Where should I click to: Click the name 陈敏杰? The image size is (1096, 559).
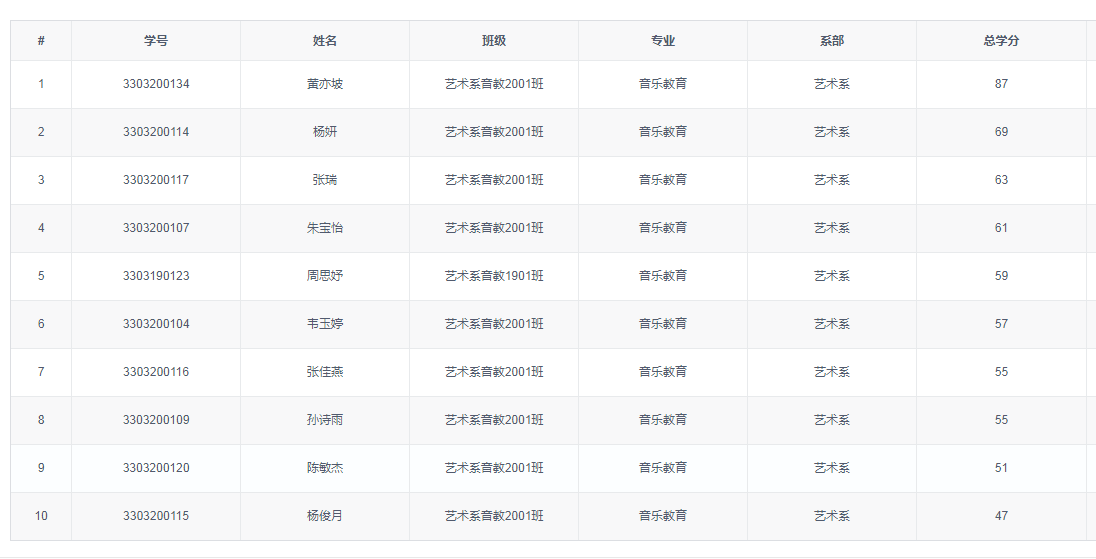pos(324,468)
